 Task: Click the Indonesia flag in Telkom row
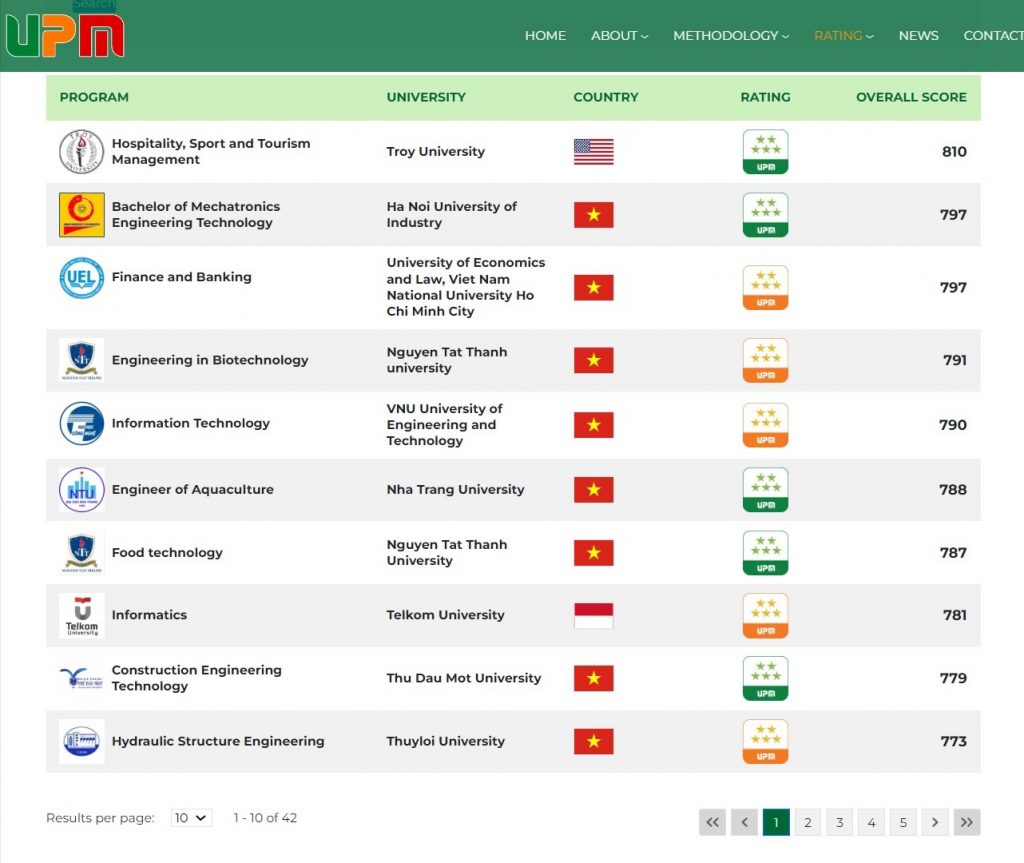[x=593, y=615]
